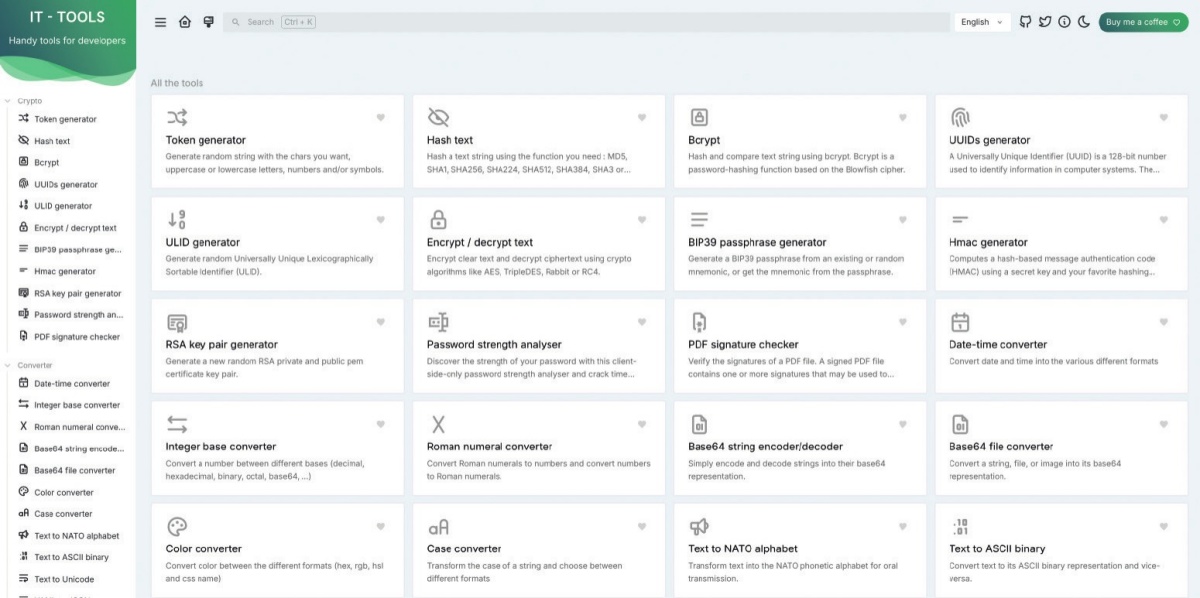This screenshot has height=598, width=1200.
Task: Favorite the Hash text card heart
Action: 642,118
